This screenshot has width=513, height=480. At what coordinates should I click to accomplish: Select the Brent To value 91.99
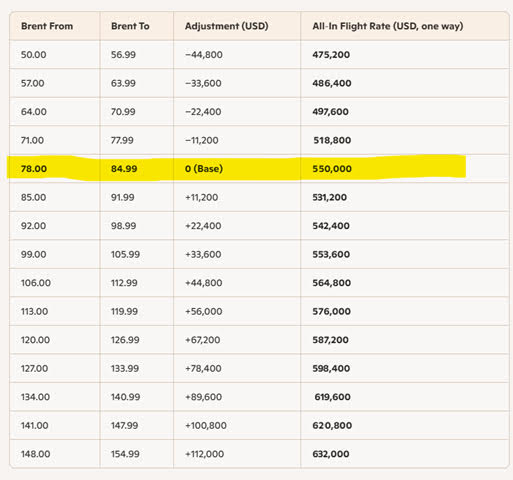123,197
